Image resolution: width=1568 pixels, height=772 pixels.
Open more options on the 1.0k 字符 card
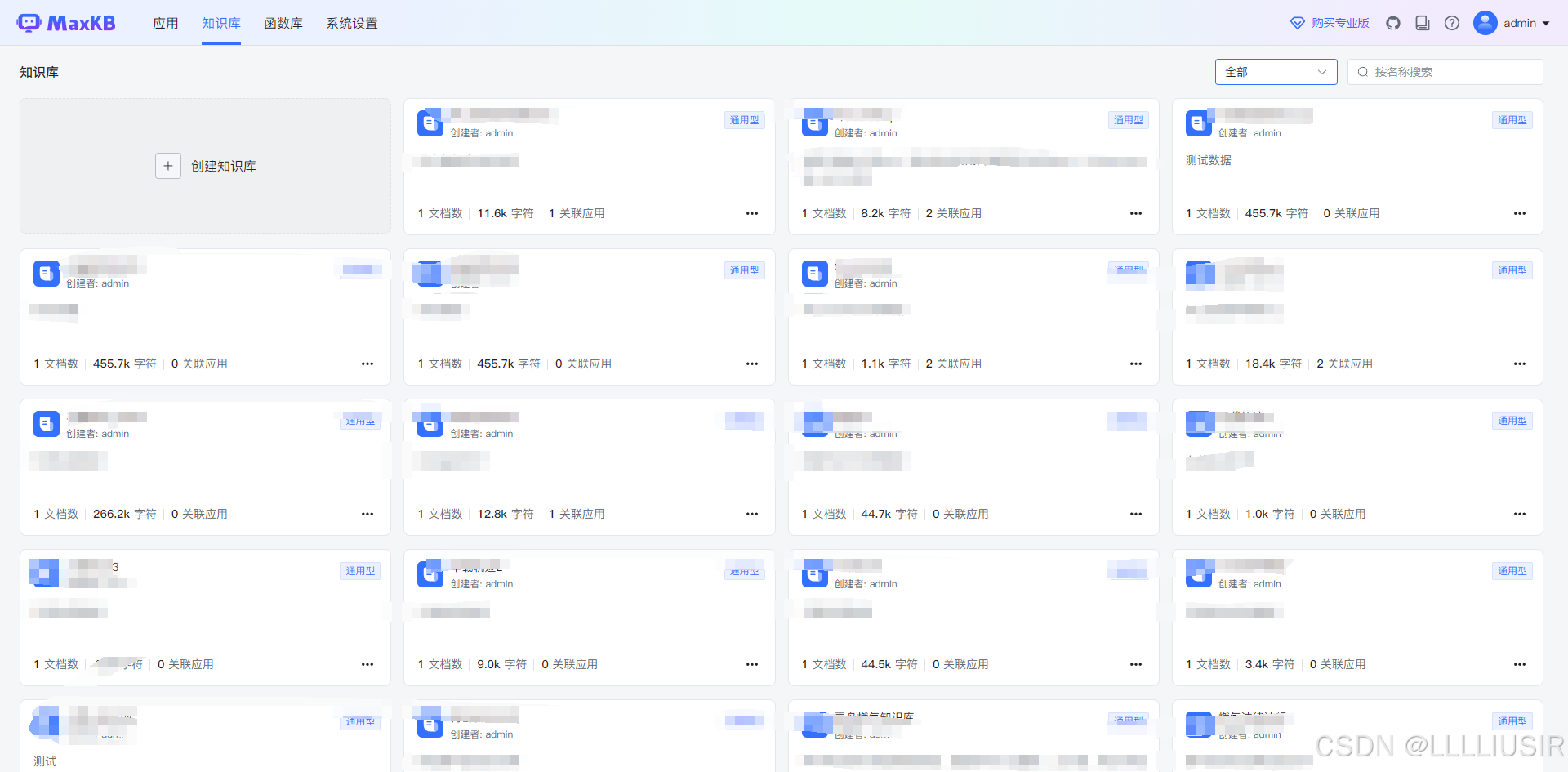pyautogui.click(x=1520, y=514)
